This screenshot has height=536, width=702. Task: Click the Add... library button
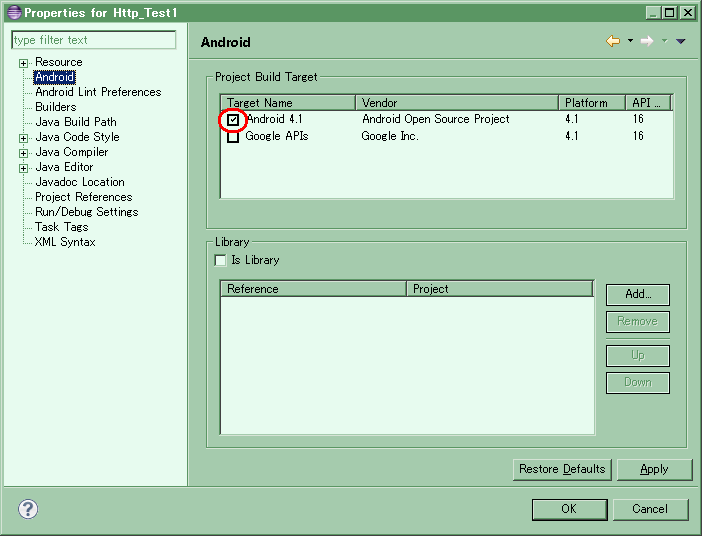[x=638, y=295]
